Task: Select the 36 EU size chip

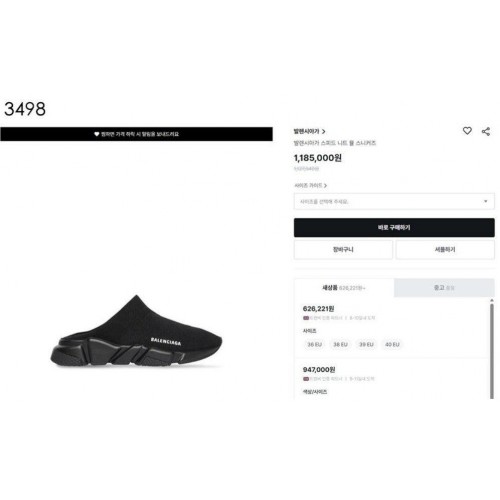Action: coord(314,344)
